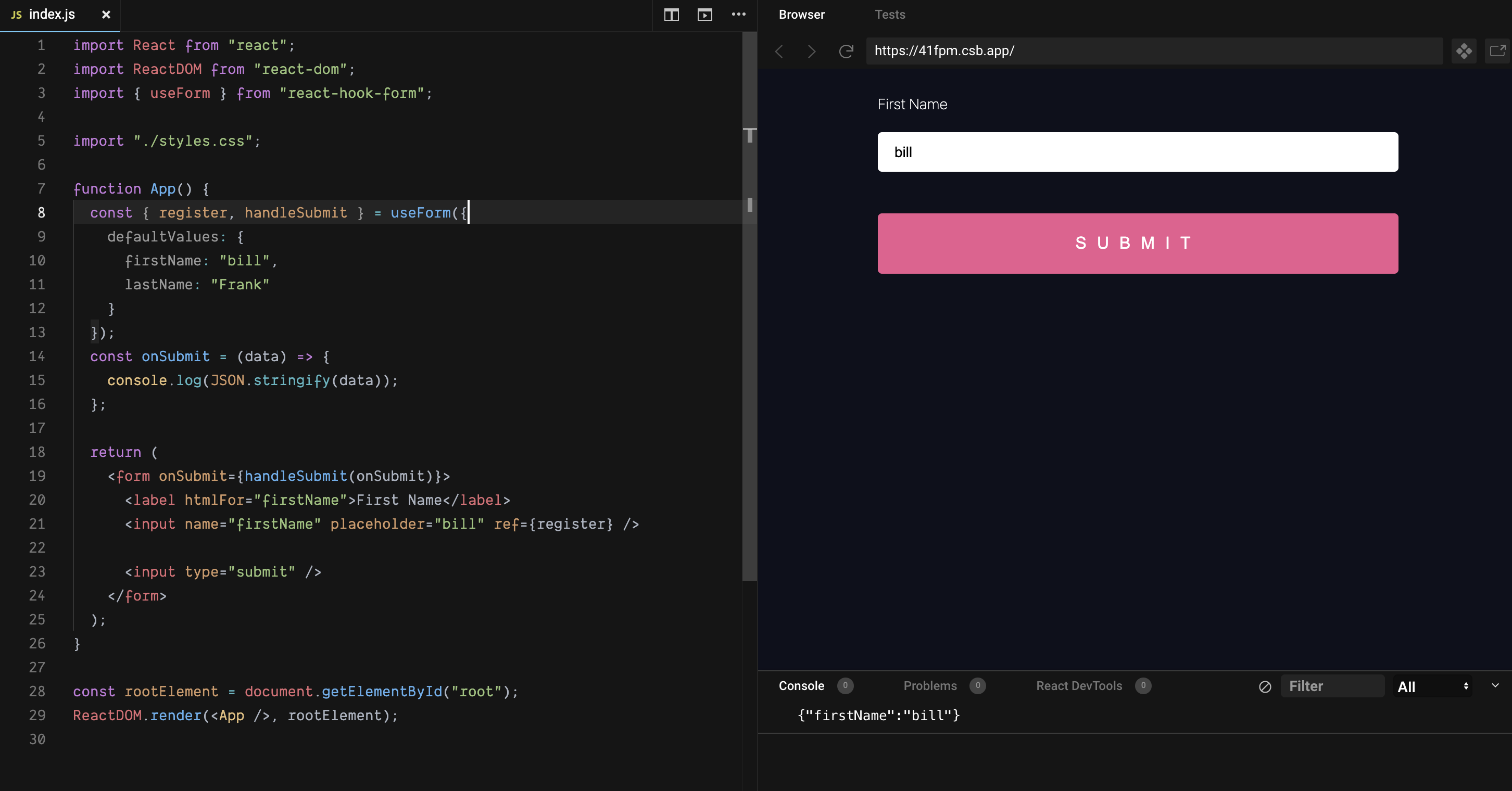1512x791 pixels.
Task: Split the editor into two panes
Action: 671,15
